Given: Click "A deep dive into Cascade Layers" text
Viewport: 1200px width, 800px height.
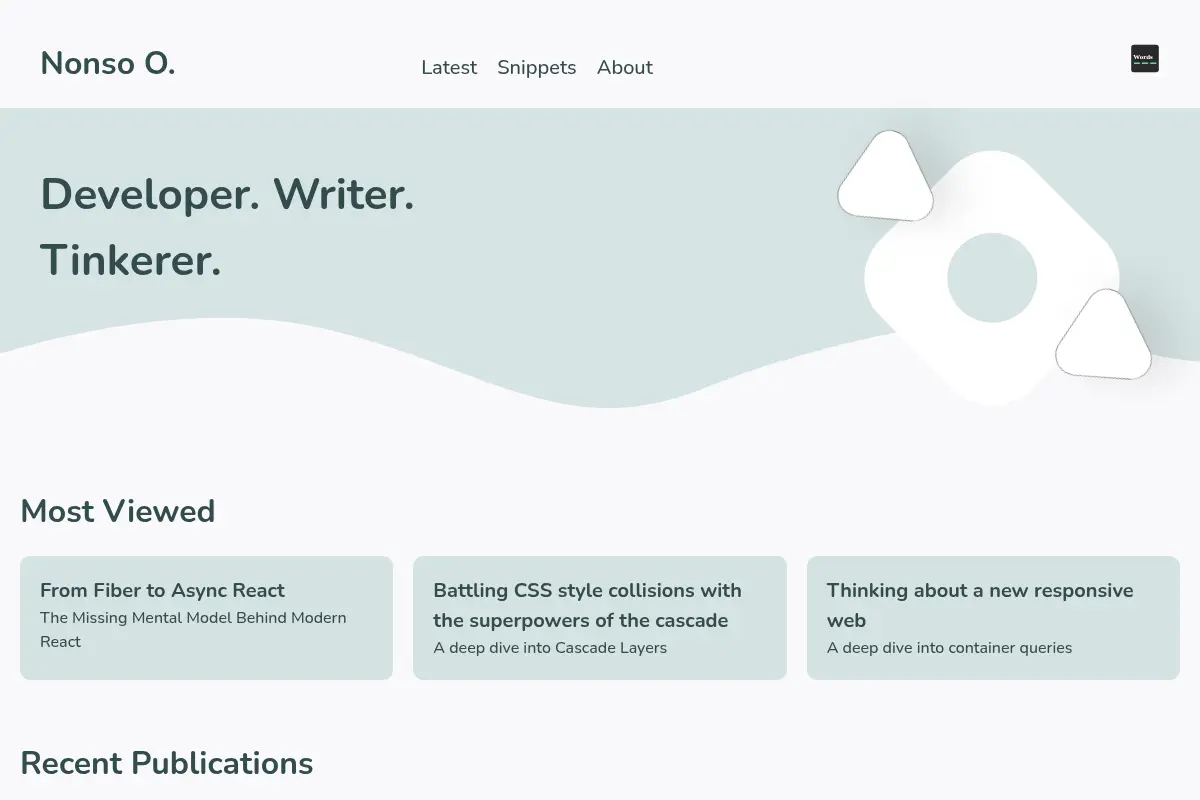Looking at the screenshot, I should (x=550, y=647).
